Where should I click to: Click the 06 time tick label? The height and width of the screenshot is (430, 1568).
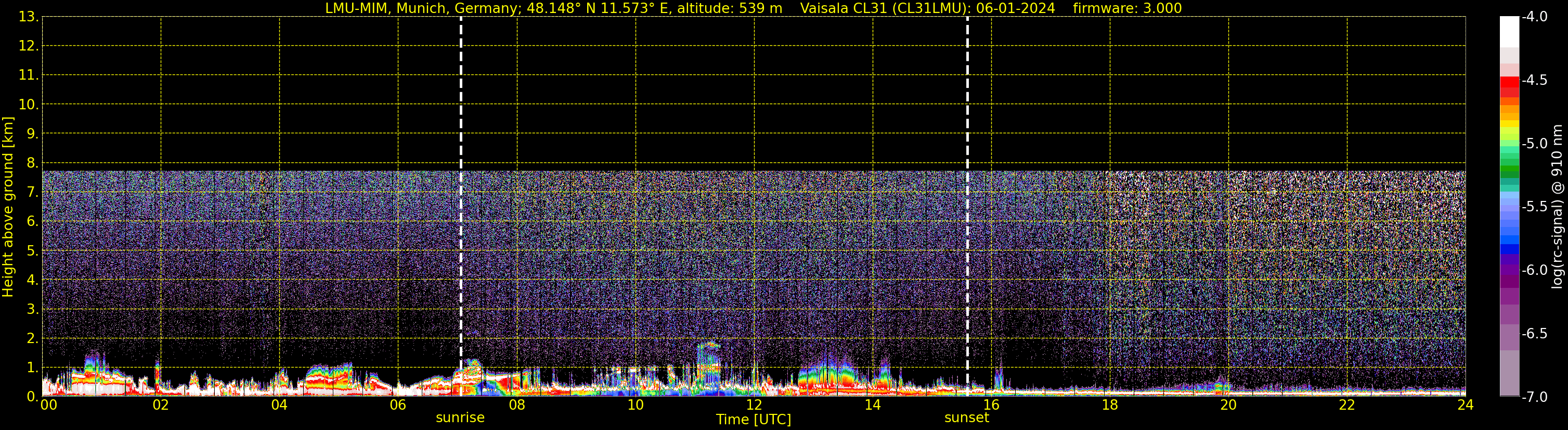click(397, 405)
